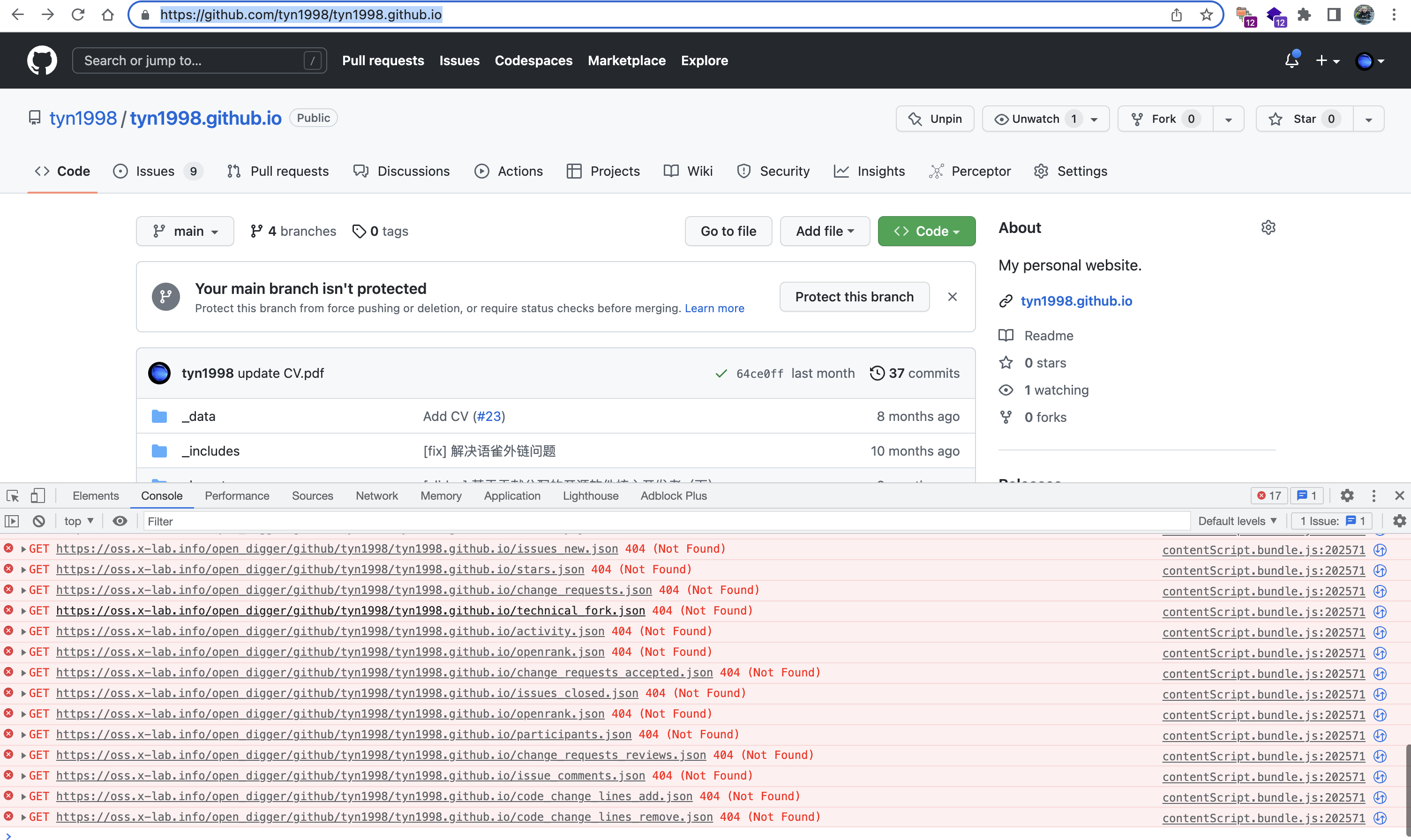Click the About section gear icon
The height and width of the screenshot is (840, 1411).
[x=1268, y=227]
